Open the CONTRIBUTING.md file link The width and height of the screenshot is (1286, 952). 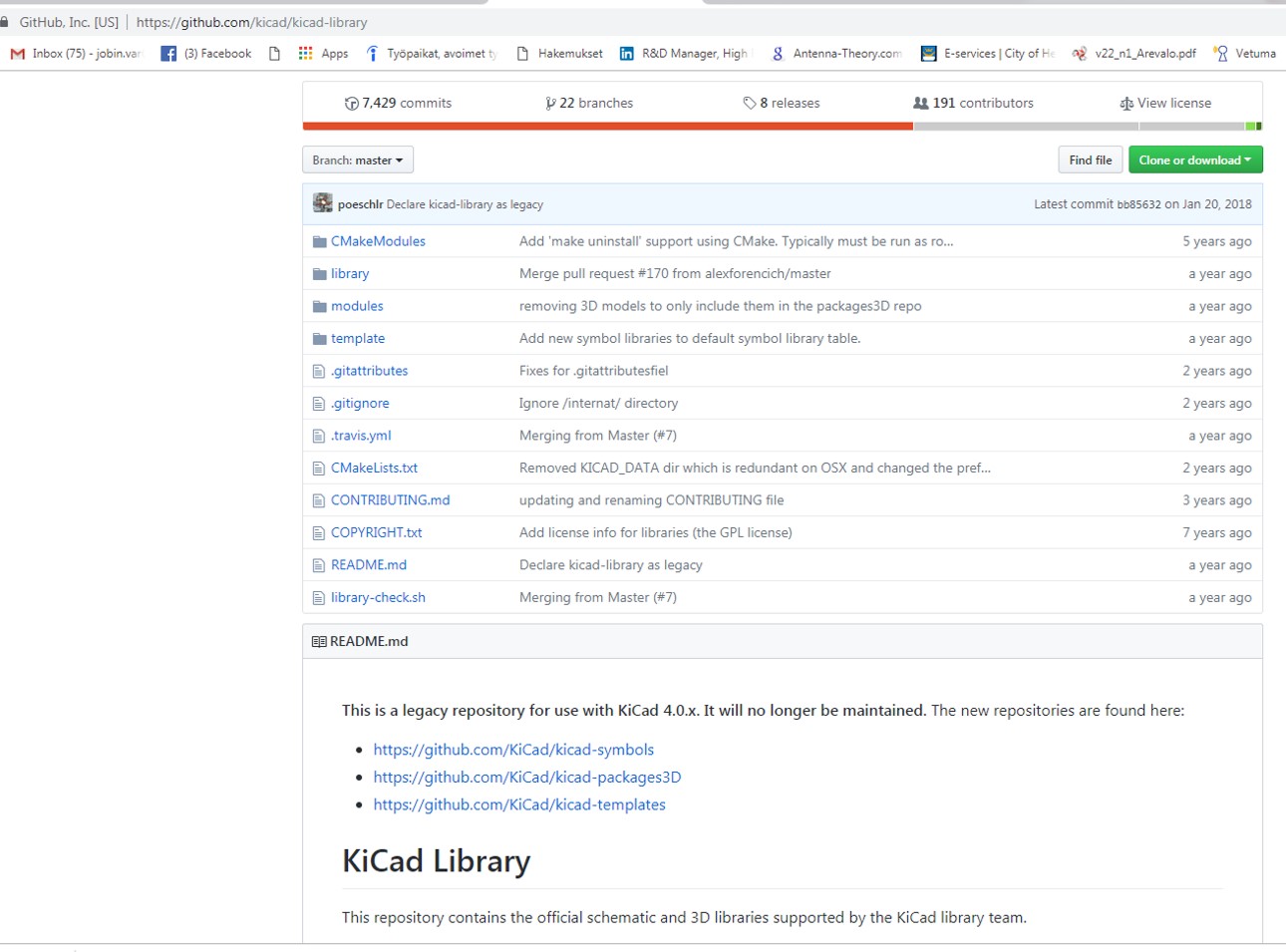(x=390, y=500)
